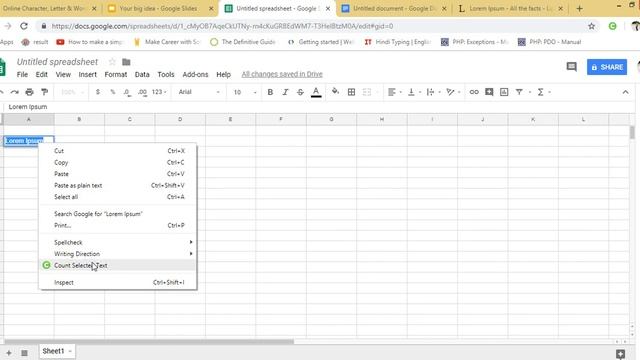Open the text color picker

316,92
